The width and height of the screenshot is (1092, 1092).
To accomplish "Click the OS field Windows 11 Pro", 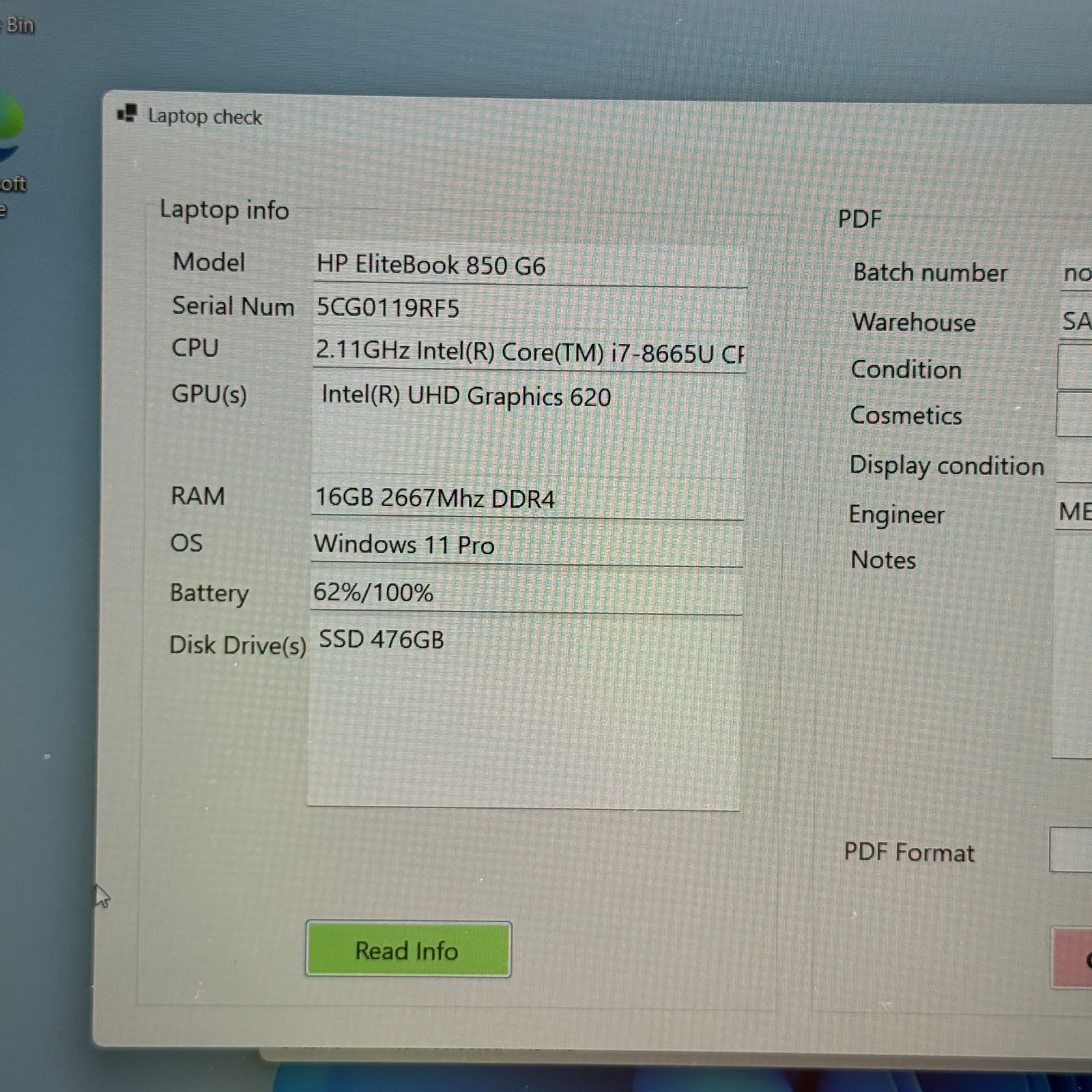I will (x=527, y=545).
